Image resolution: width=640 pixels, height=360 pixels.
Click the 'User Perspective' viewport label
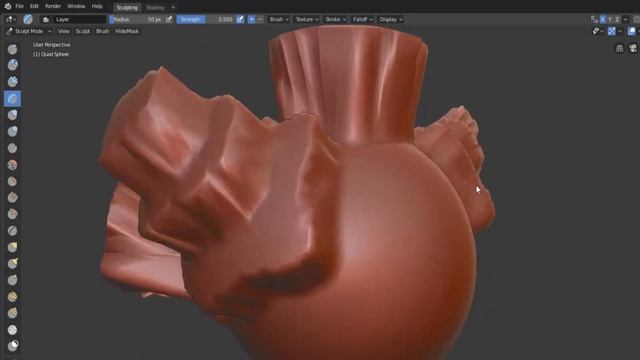(x=51, y=45)
